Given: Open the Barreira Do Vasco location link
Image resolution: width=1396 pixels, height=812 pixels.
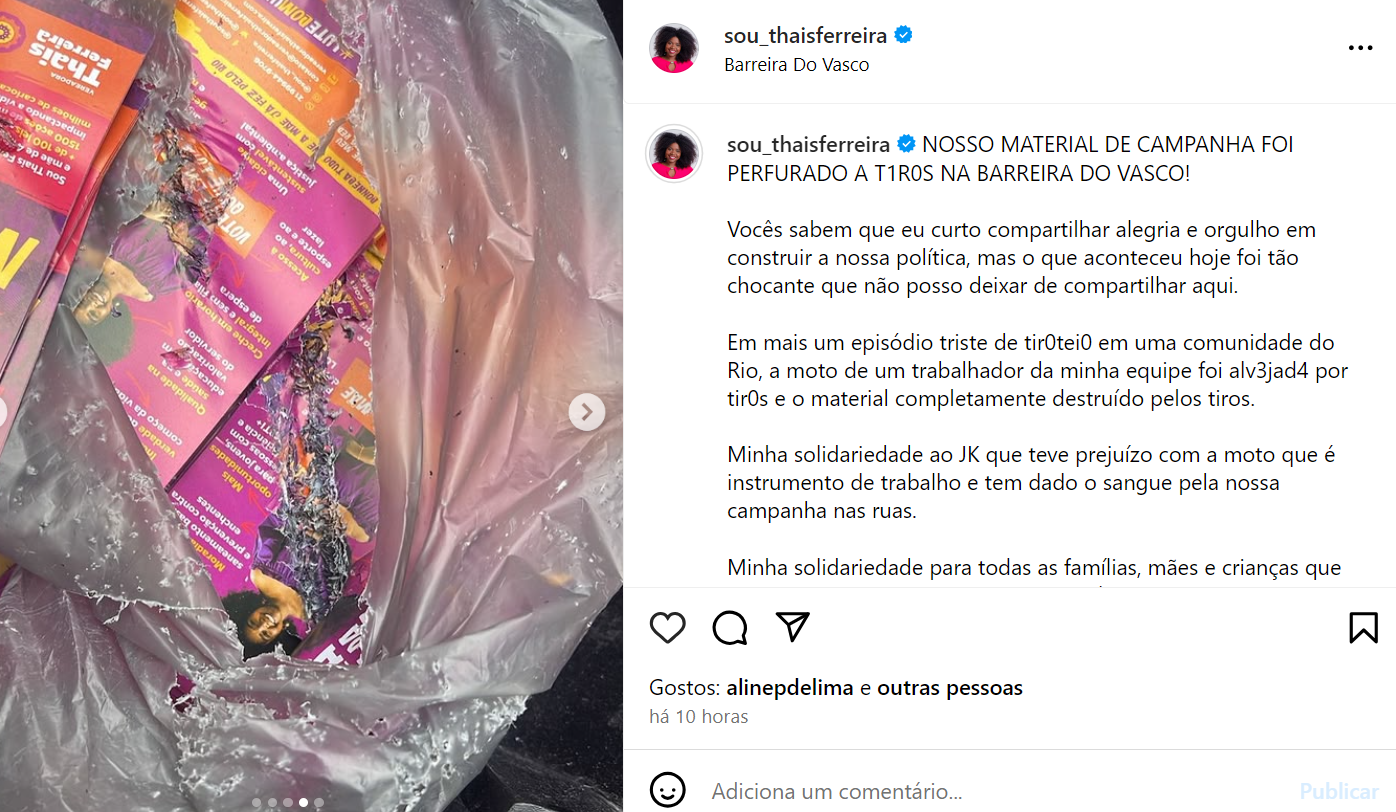Looking at the screenshot, I should pos(796,65).
